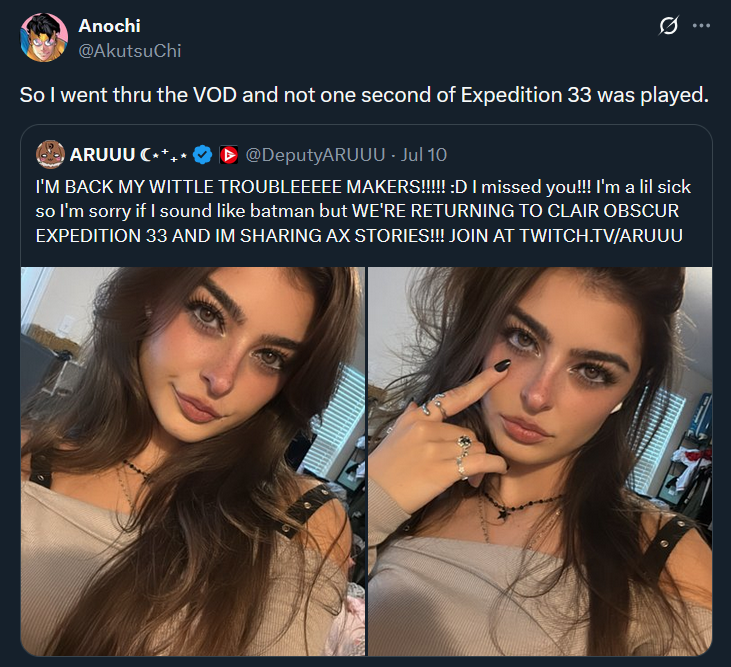The width and height of the screenshot is (731, 667).
Task: Click the moon and stars emoji in name
Action: (x=164, y=155)
